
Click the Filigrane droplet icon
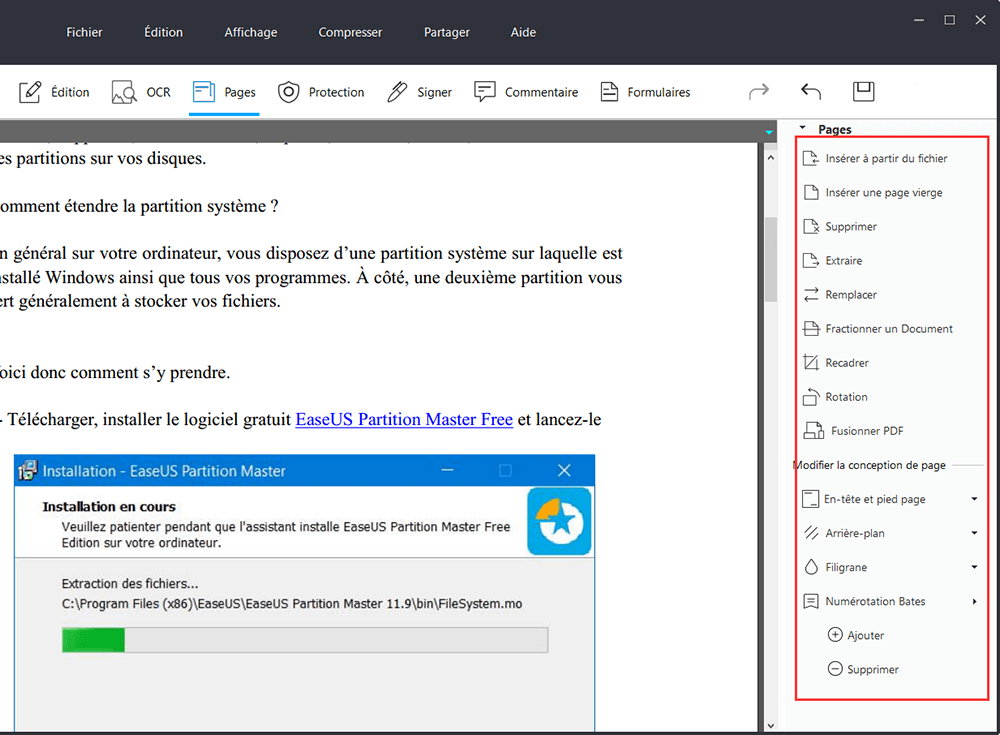click(811, 567)
